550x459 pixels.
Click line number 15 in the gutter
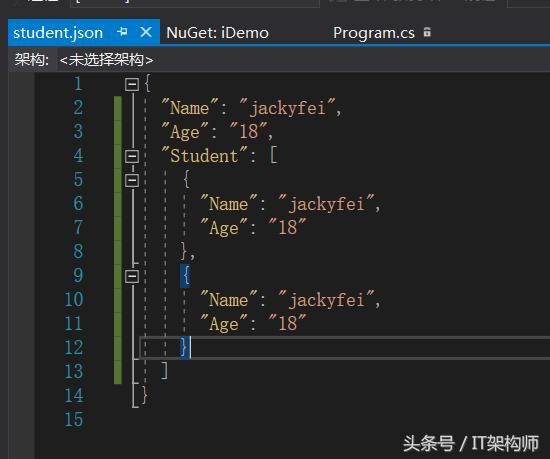tap(74, 419)
